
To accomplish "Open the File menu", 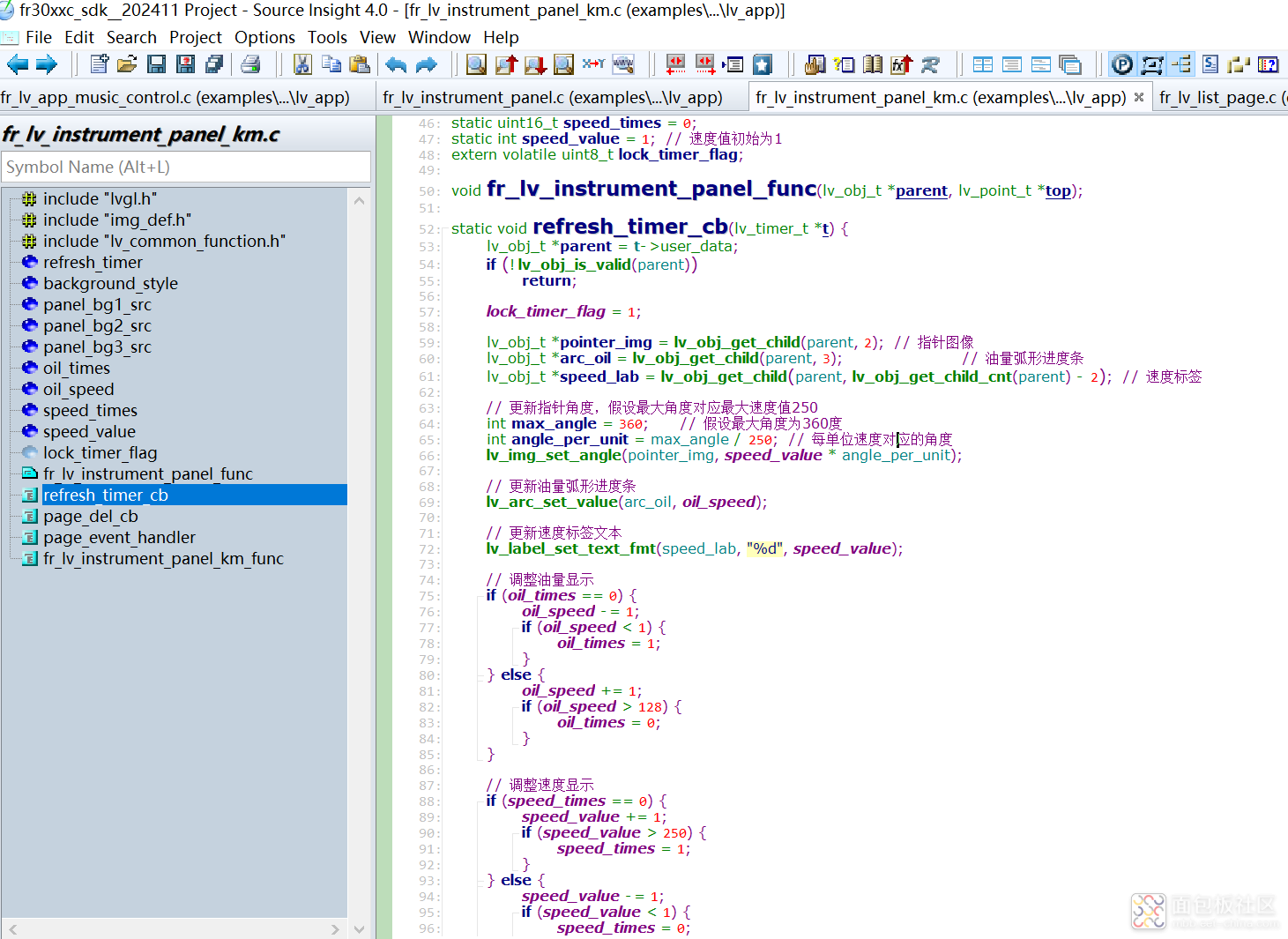I will pos(39,37).
